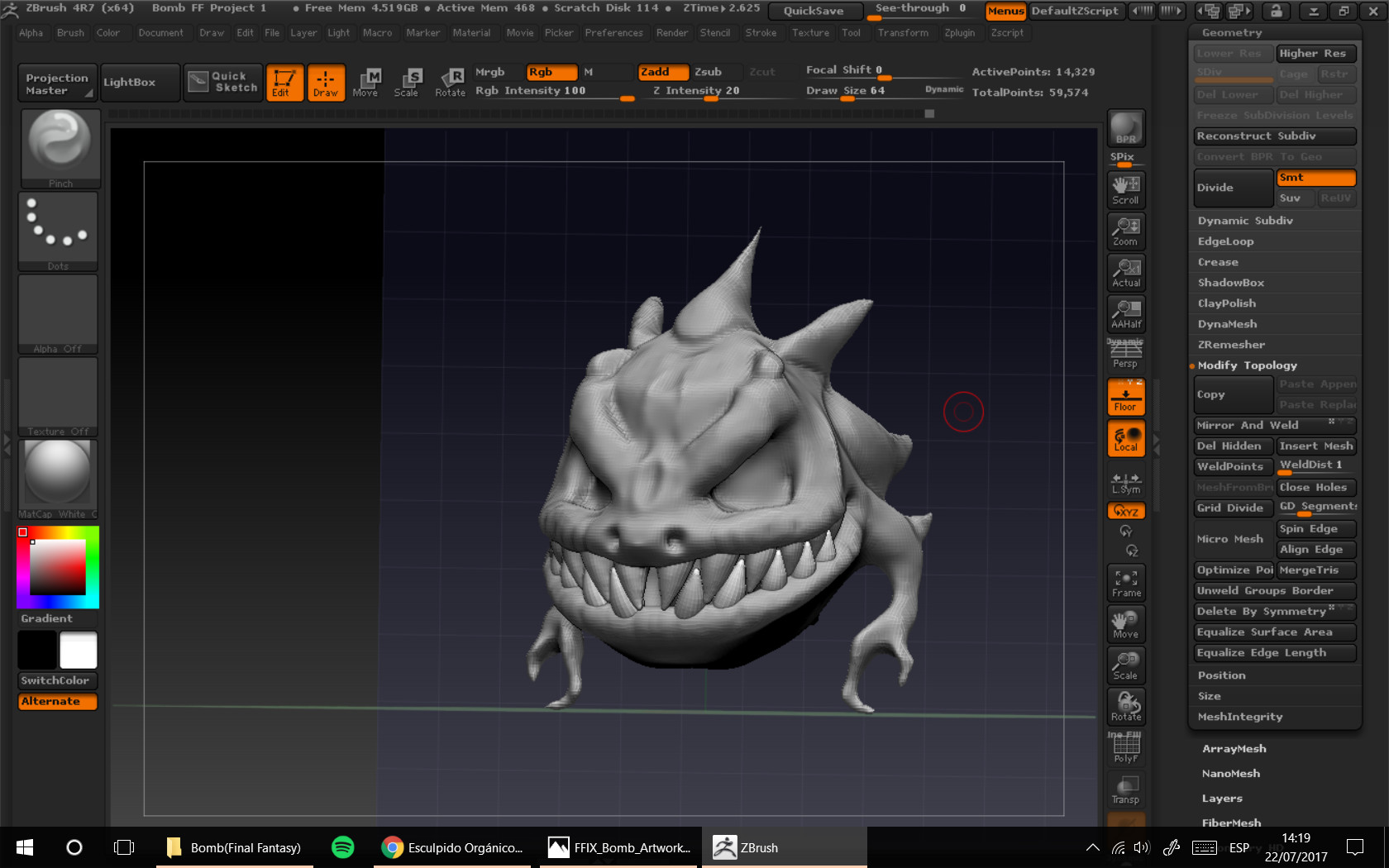1389x868 pixels.
Task: Click the AAHalf antialiased half-size icon
Action: click(1125, 313)
